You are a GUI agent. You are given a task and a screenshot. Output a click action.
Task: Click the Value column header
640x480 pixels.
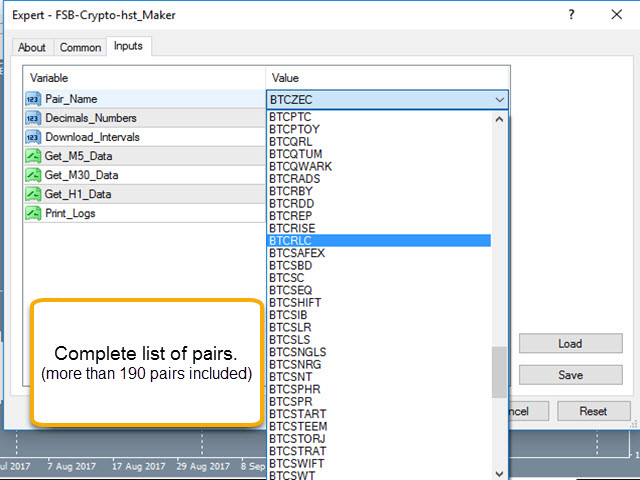388,78
